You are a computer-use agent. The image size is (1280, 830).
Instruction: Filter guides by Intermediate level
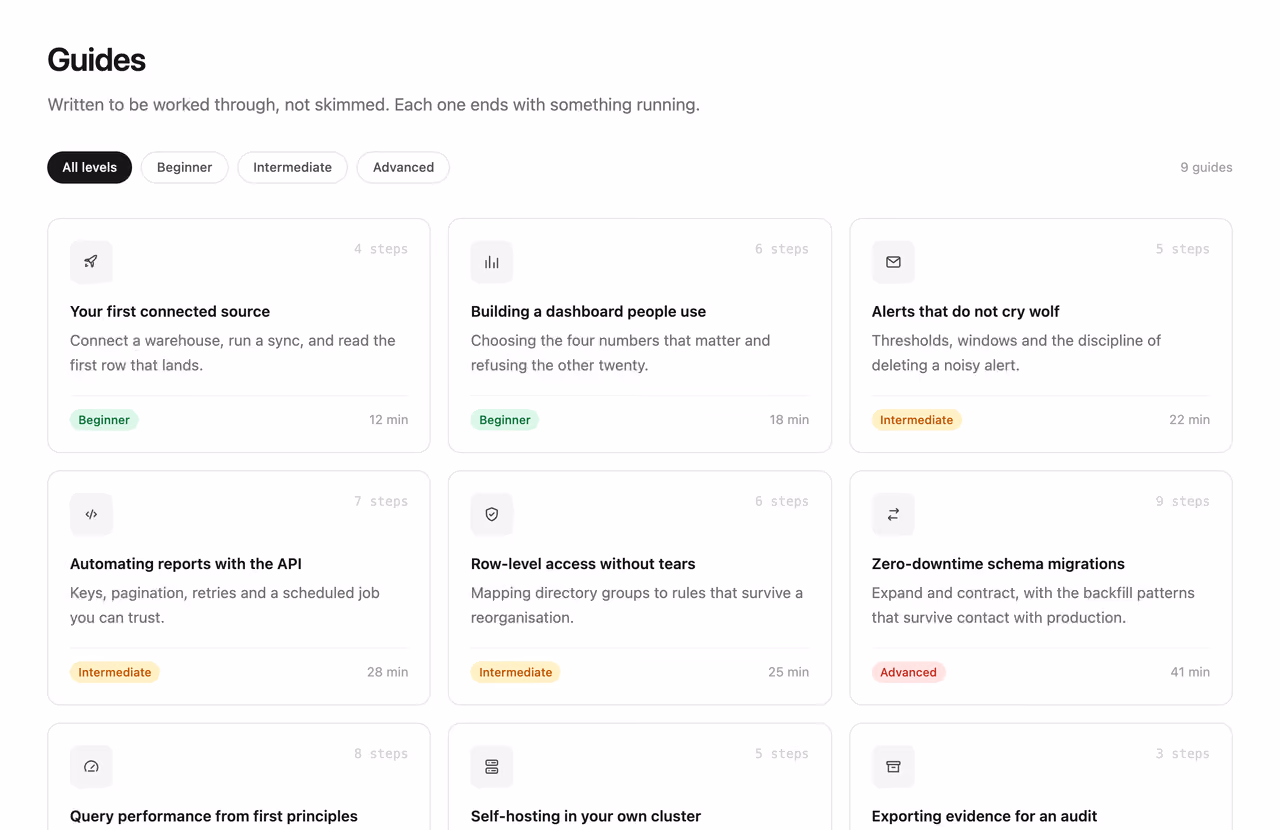coord(292,167)
